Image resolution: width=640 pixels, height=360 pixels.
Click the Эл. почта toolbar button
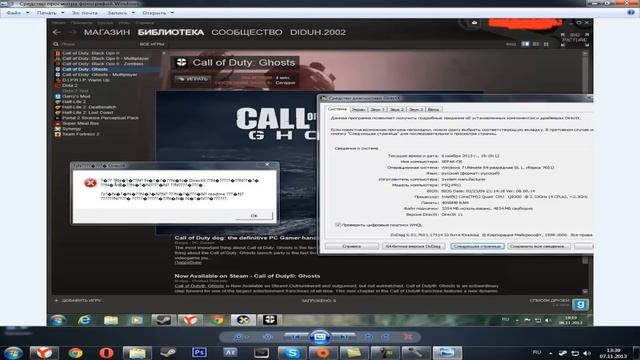84,13
